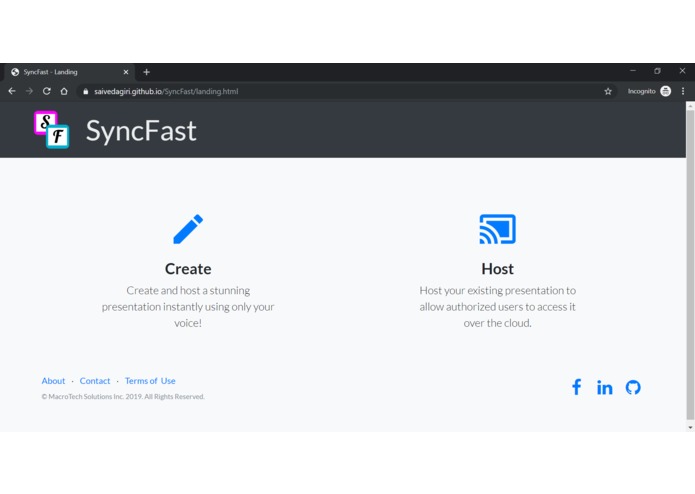
Task: Select the Create heading
Action: point(188,268)
